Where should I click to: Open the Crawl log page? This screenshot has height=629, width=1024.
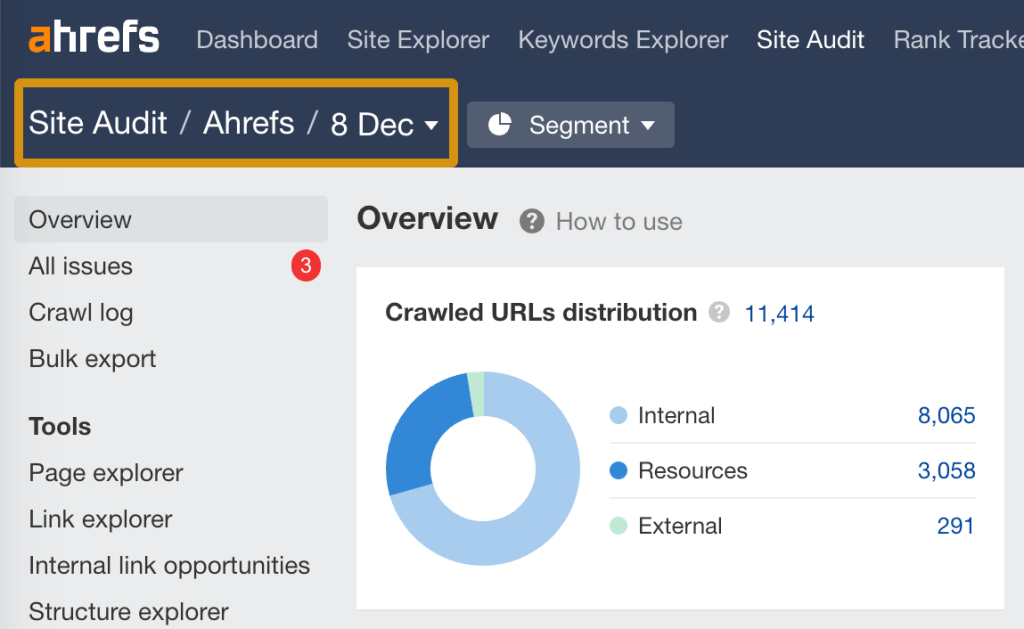click(81, 312)
